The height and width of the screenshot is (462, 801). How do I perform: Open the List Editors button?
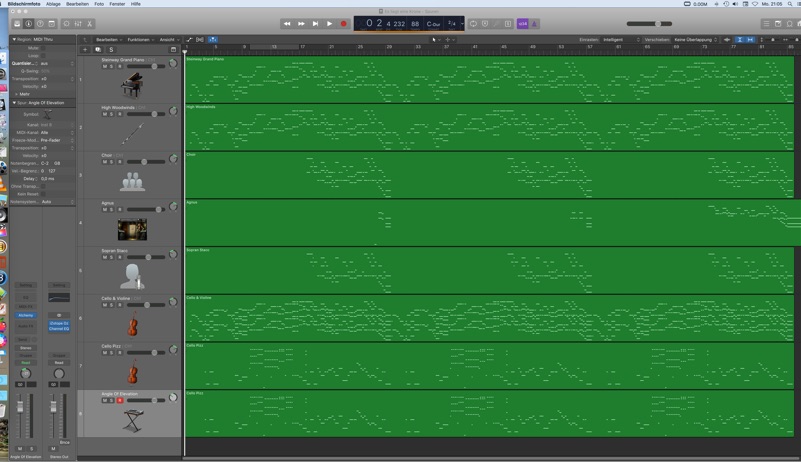pyautogui.click(x=766, y=24)
